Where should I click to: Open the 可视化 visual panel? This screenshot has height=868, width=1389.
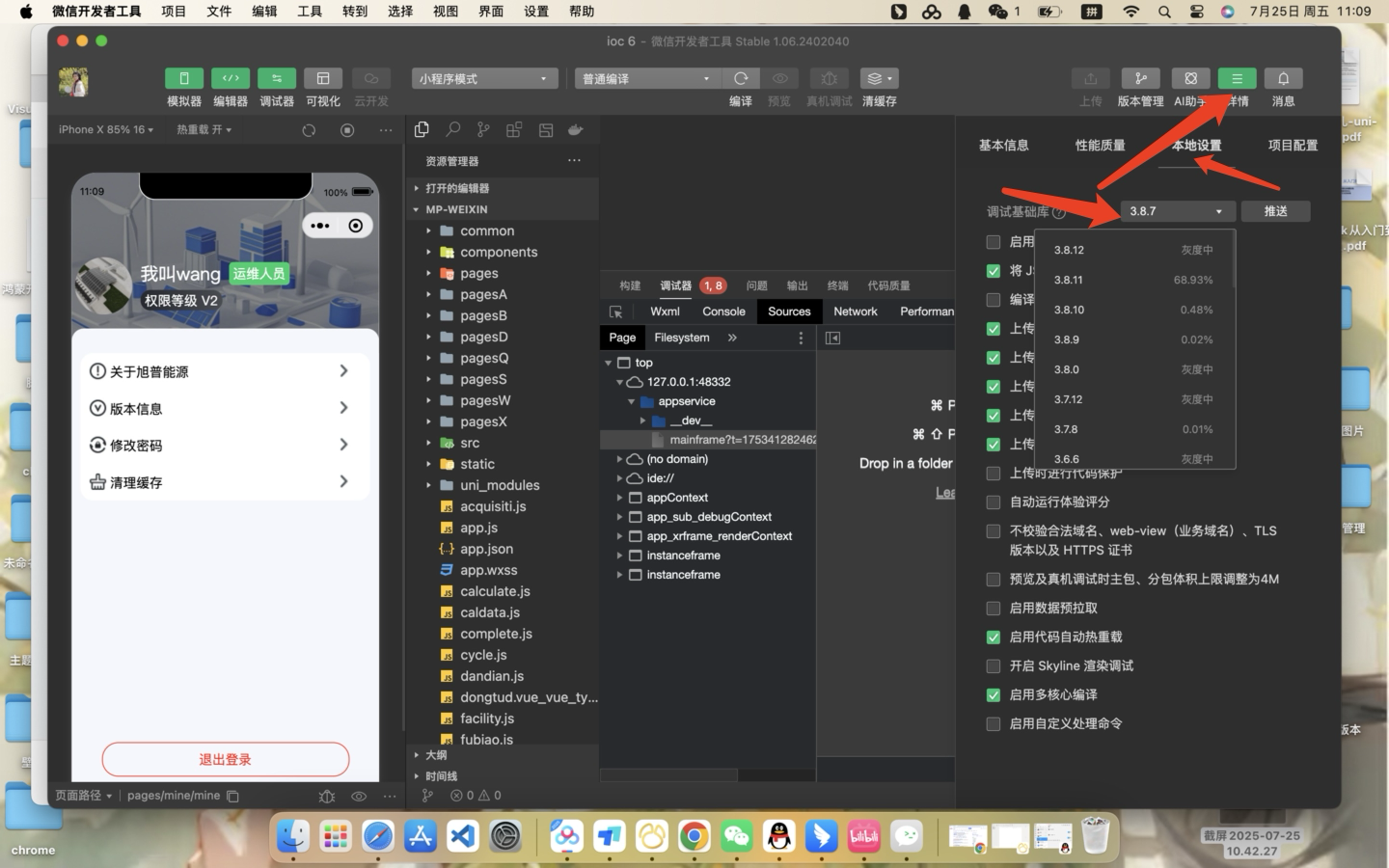323,79
